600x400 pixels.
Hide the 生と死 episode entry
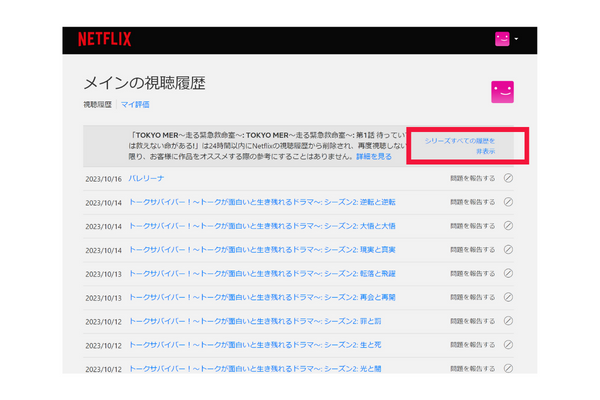pos(508,345)
